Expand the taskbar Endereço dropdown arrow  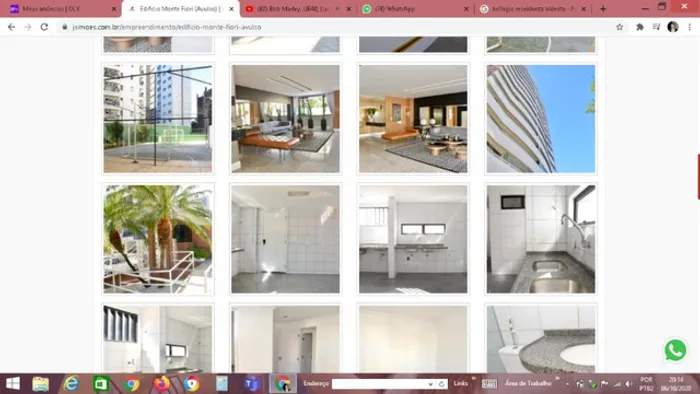pos(430,384)
